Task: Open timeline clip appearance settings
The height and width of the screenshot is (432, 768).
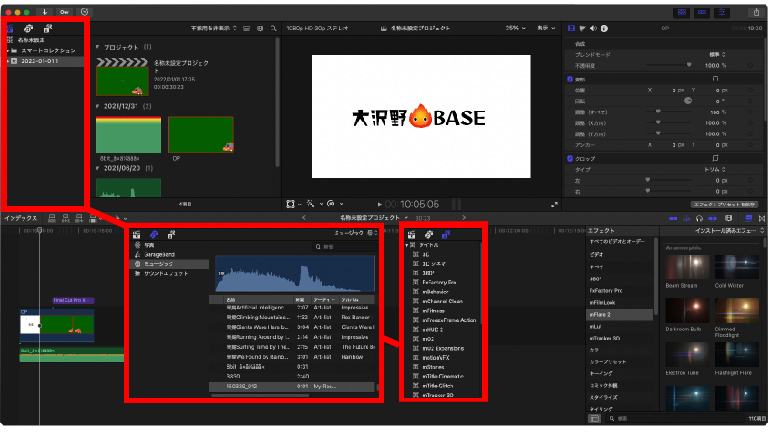Action: click(x=728, y=218)
